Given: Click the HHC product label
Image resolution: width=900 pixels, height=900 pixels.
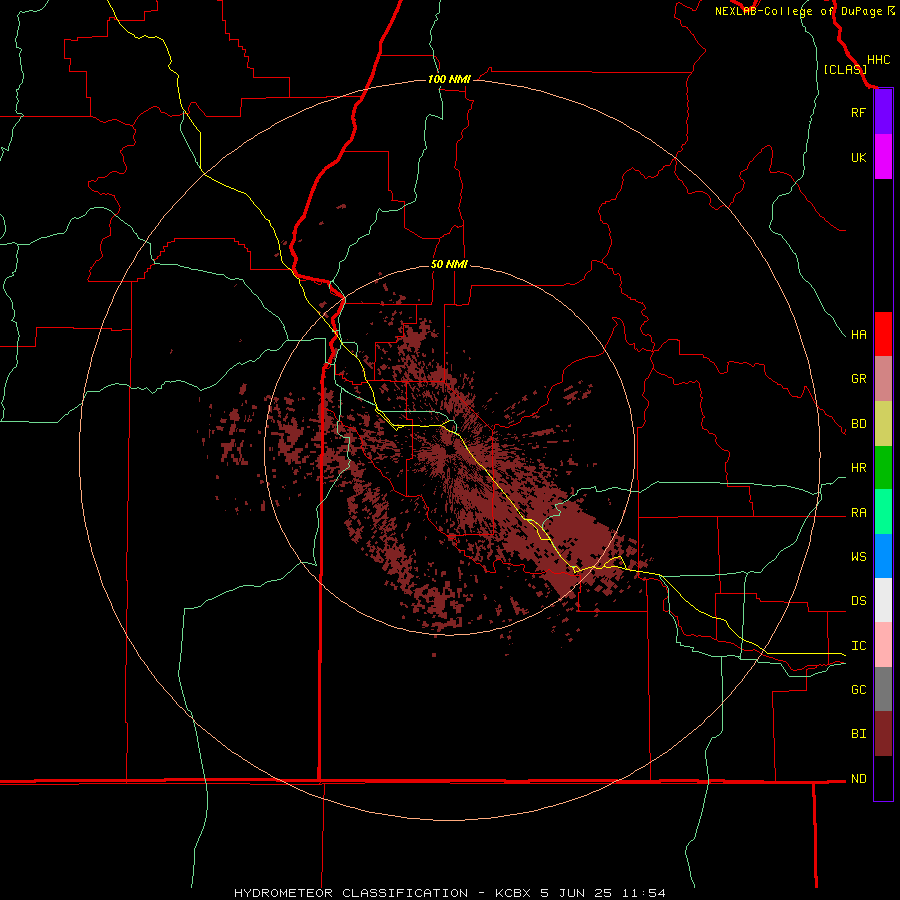Looking at the screenshot, I should pyautogui.click(x=878, y=60).
